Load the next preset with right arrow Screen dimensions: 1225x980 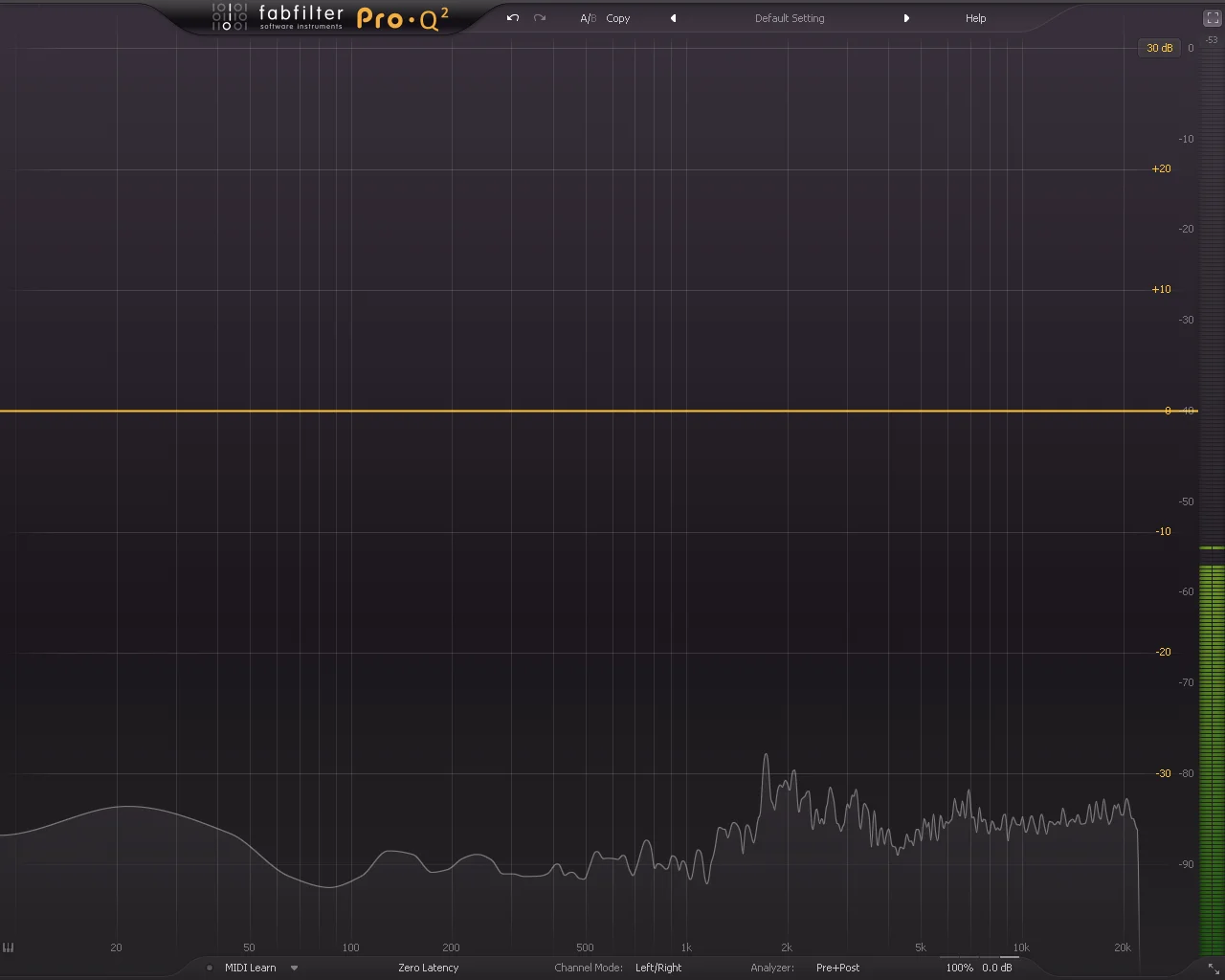(x=906, y=18)
